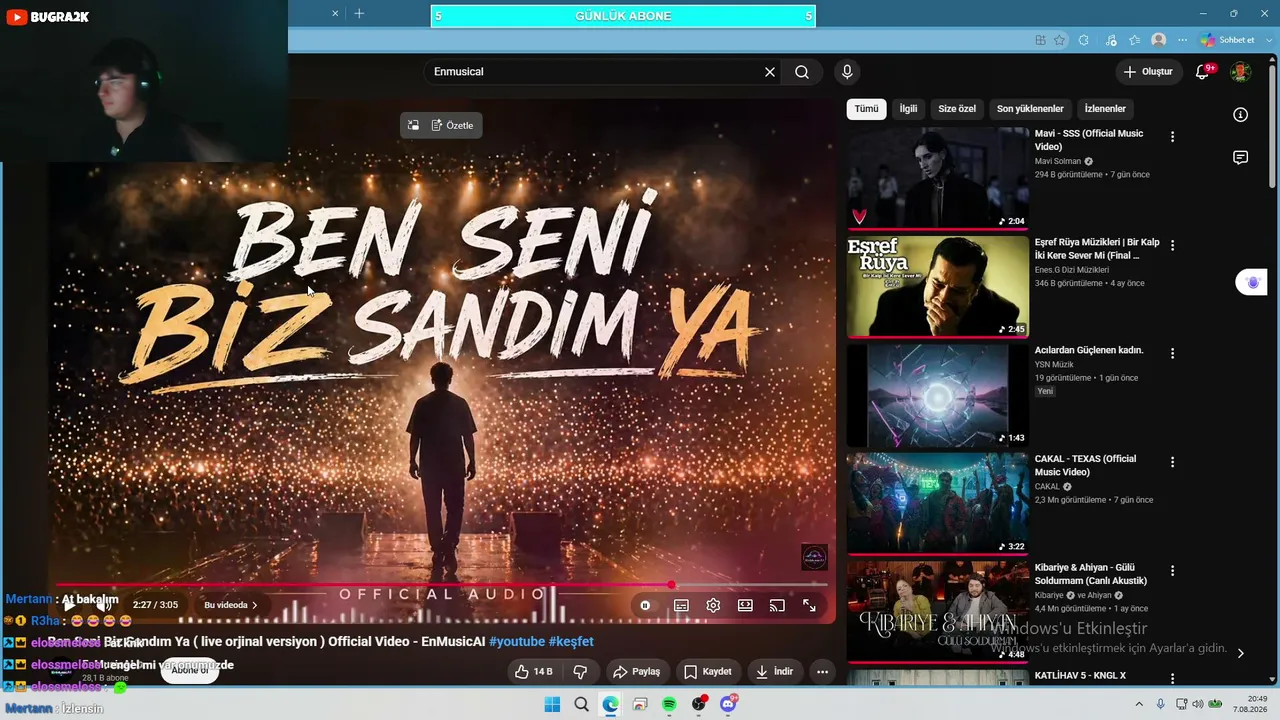Seek using the red video progress bar
1280x720 pixels.
pos(441,585)
